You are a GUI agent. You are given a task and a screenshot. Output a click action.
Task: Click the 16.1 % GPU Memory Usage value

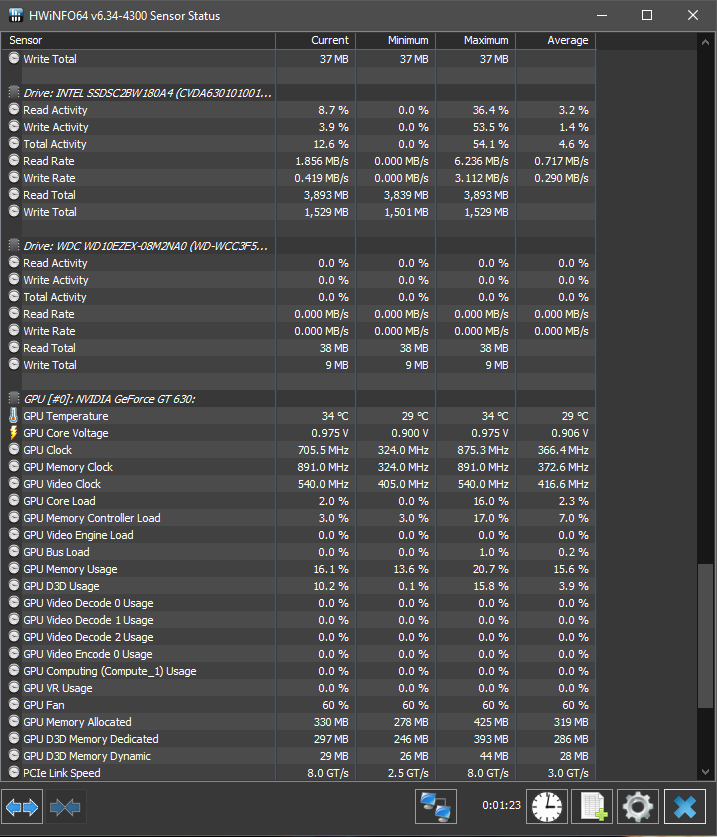coord(330,569)
